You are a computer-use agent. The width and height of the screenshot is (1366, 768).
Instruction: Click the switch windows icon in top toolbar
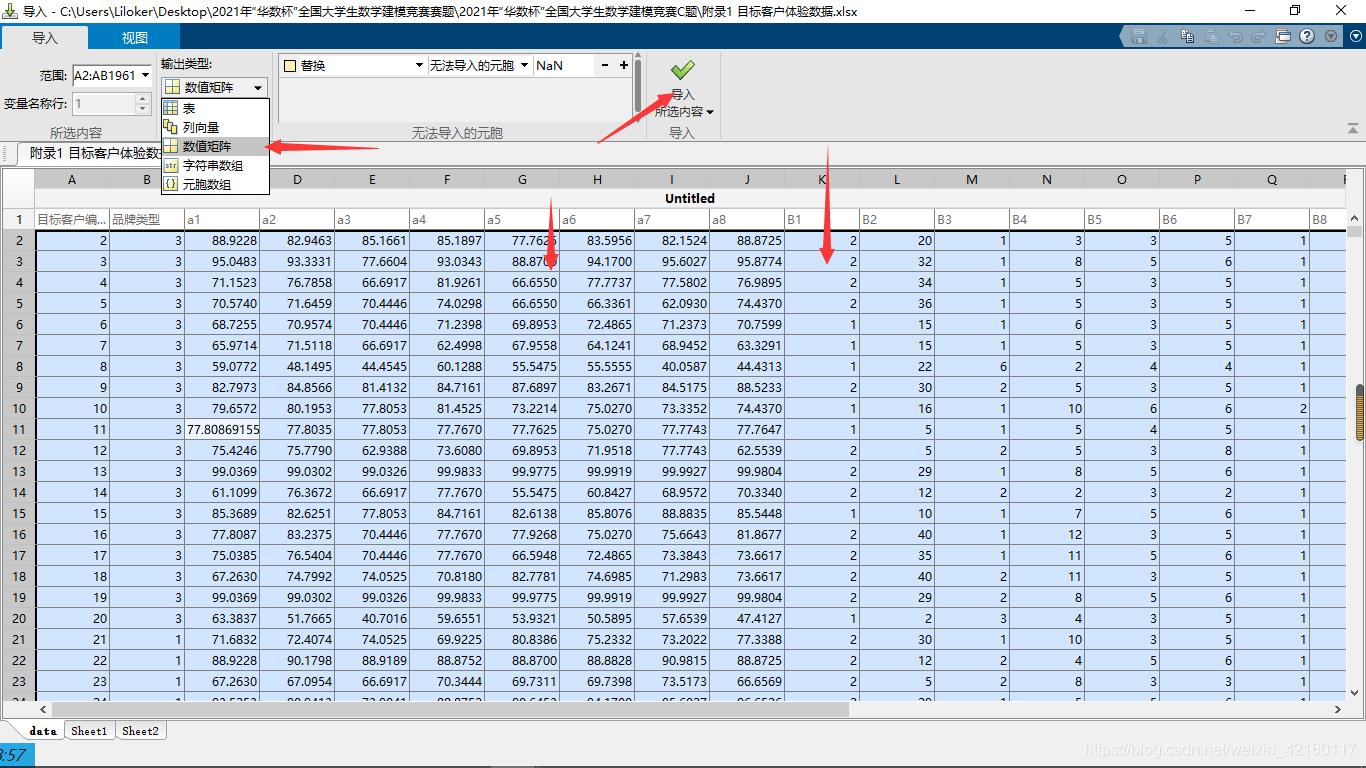pos(1283,36)
